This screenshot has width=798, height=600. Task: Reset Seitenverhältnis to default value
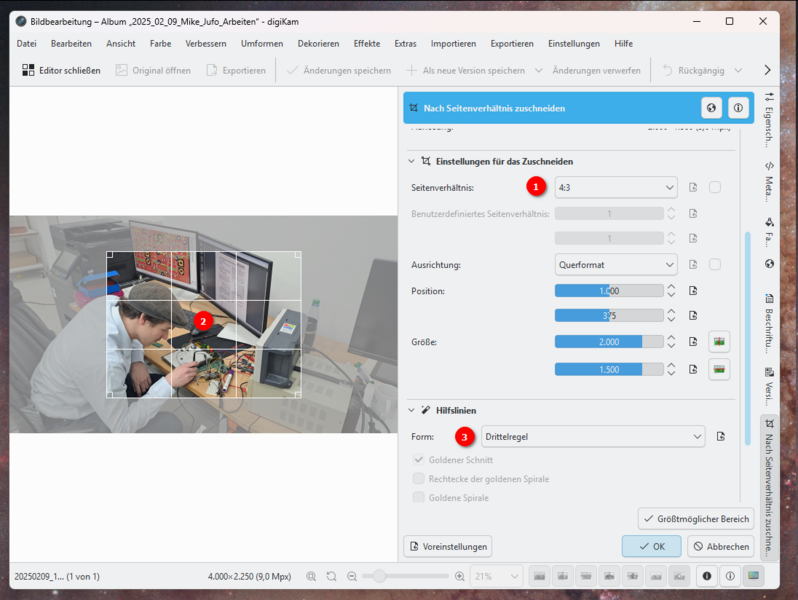[693, 187]
